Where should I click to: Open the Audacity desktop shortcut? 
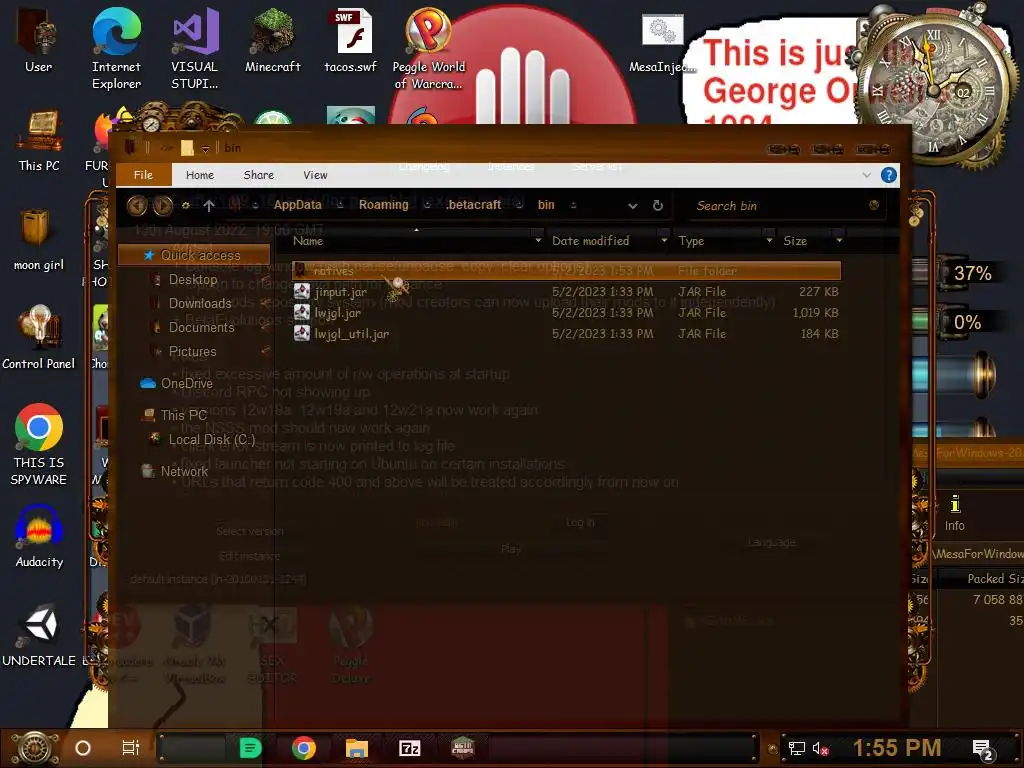point(39,537)
